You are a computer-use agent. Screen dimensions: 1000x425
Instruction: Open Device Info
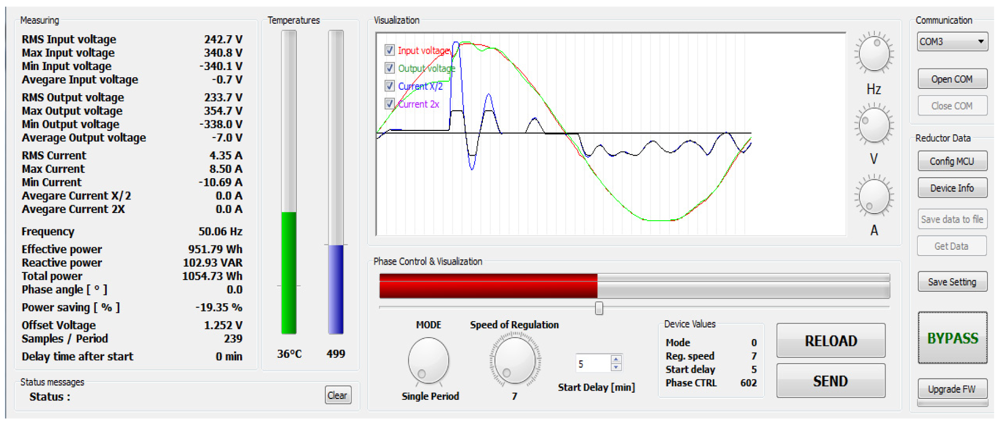pos(952,188)
